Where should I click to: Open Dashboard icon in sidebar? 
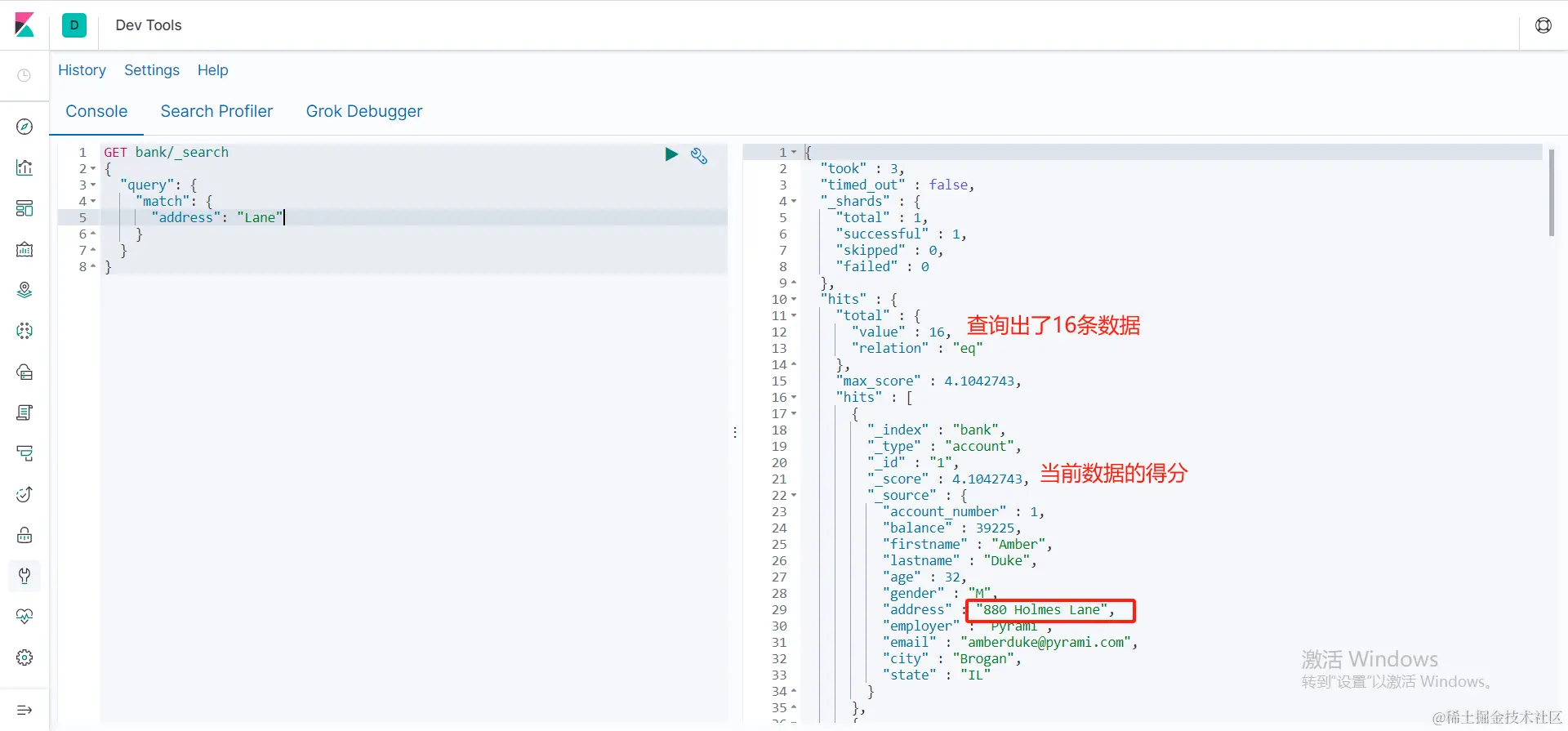pyautogui.click(x=24, y=208)
